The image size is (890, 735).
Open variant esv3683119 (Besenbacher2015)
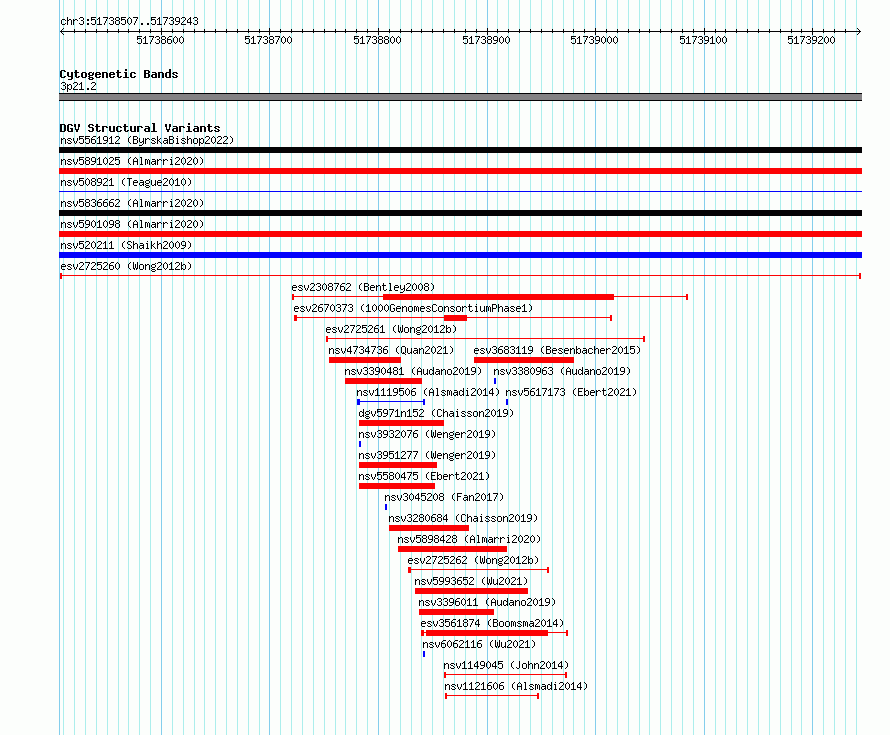[x=557, y=350]
